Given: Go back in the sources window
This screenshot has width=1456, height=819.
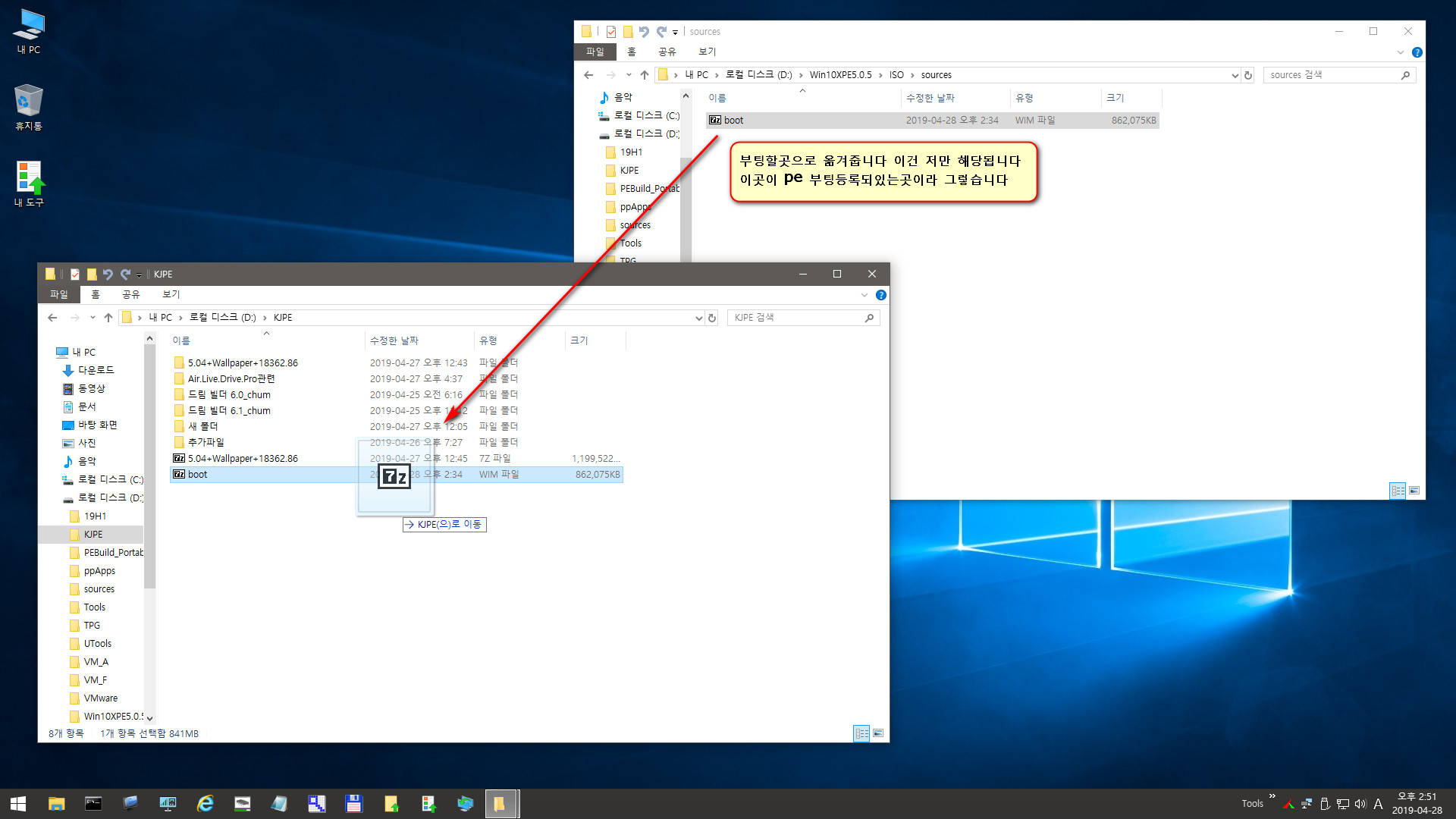Looking at the screenshot, I should click(x=588, y=75).
